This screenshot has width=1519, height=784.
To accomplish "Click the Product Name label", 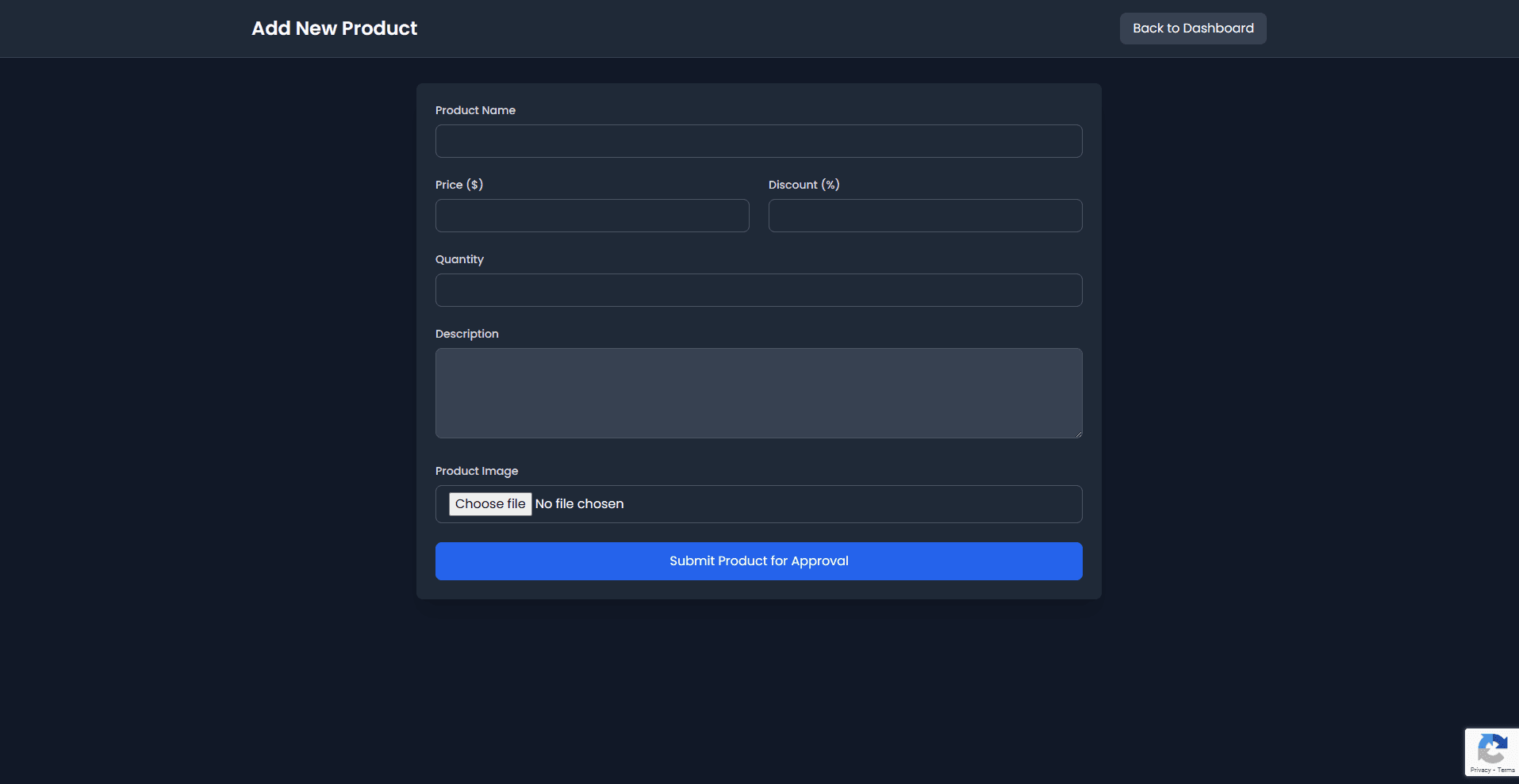I will coord(475,110).
